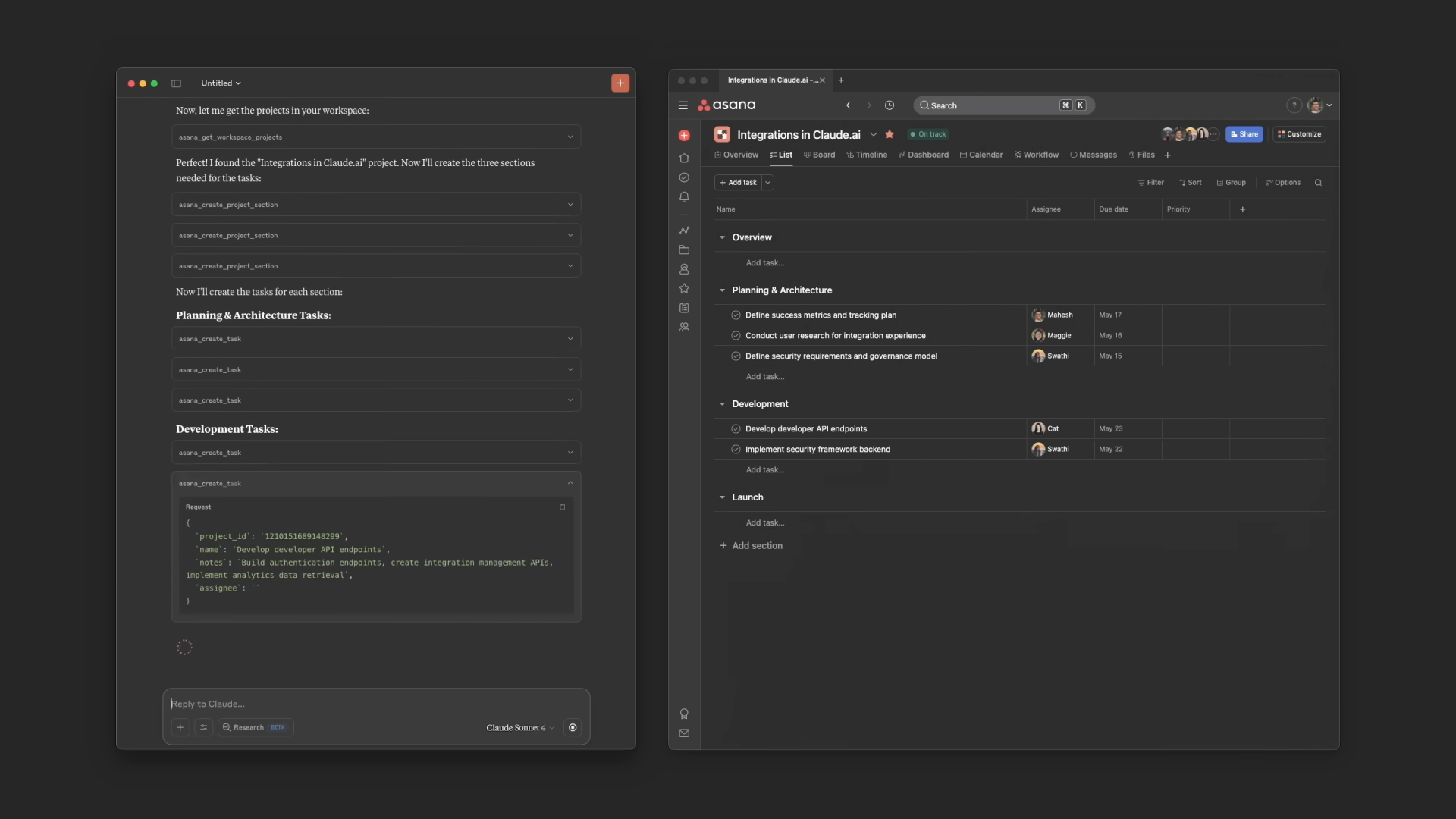Viewport: 1456px width, 819px height.
Task: Open the search tools settings icon in reply box
Action: click(x=203, y=727)
